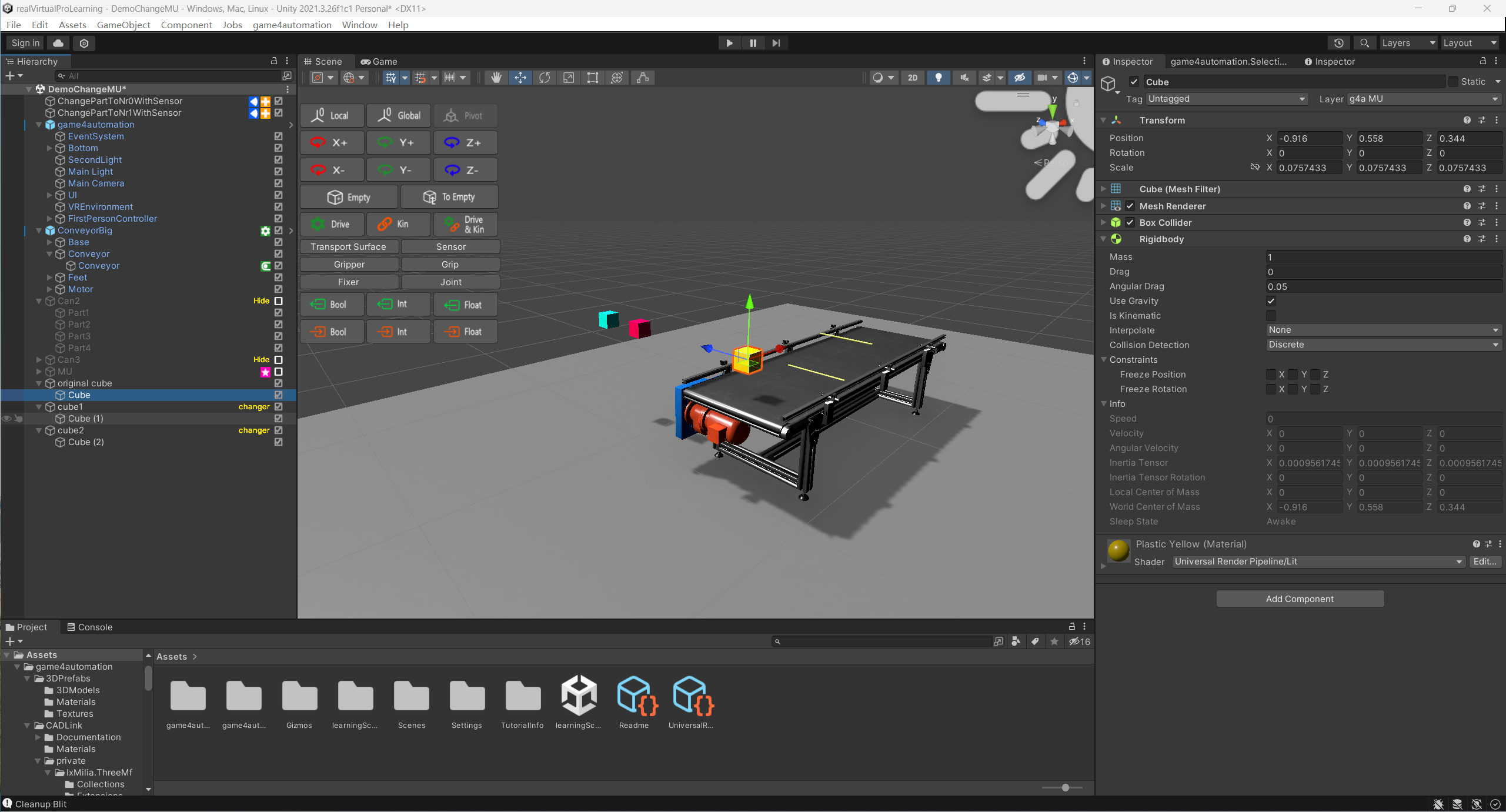Toggle the Cube active checkbox in Inspector

(1134, 82)
